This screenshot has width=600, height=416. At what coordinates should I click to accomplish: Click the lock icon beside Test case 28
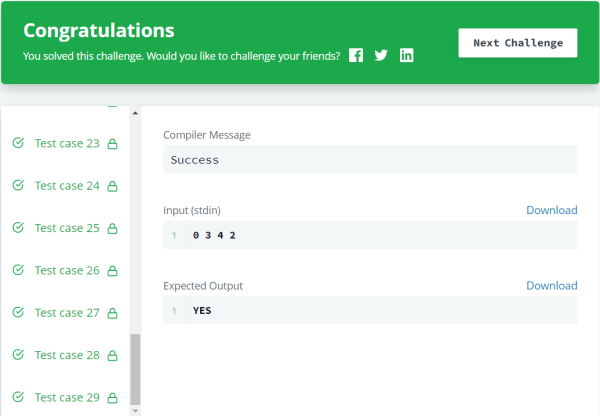pyautogui.click(x=112, y=356)
